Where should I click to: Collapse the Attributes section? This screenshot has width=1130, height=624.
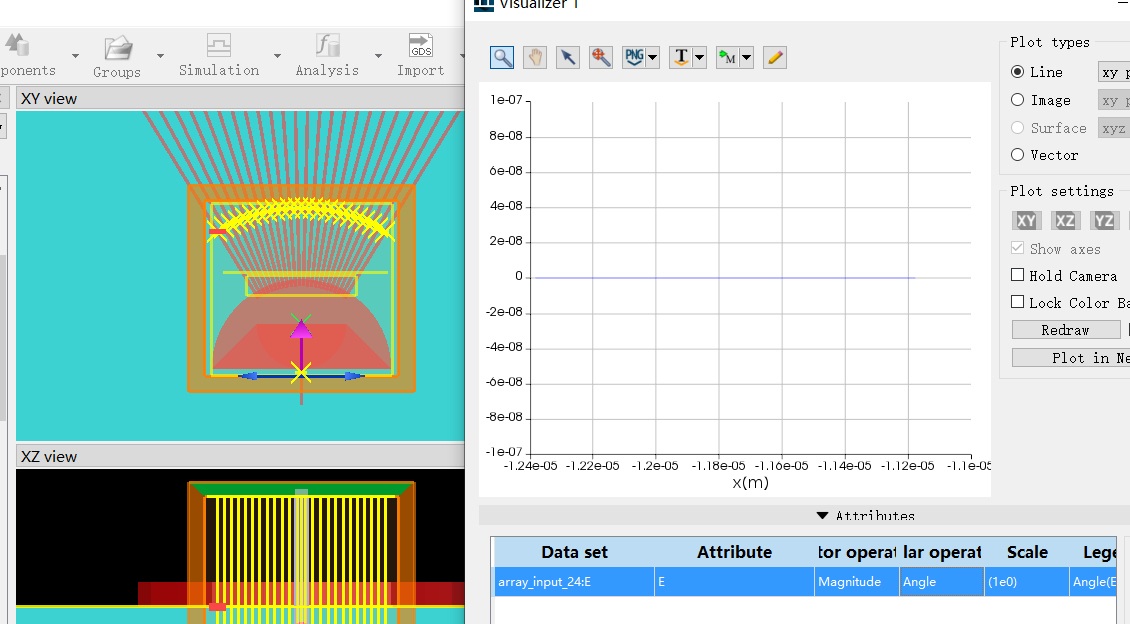pyautogui.click(x=822, y=516)
